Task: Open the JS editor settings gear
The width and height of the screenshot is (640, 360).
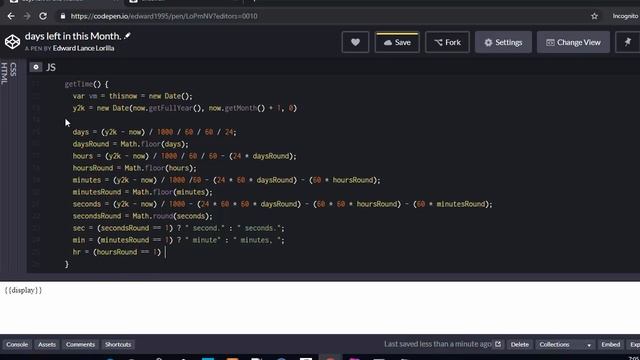Action: pyautogui.click(x=36, y=67)
